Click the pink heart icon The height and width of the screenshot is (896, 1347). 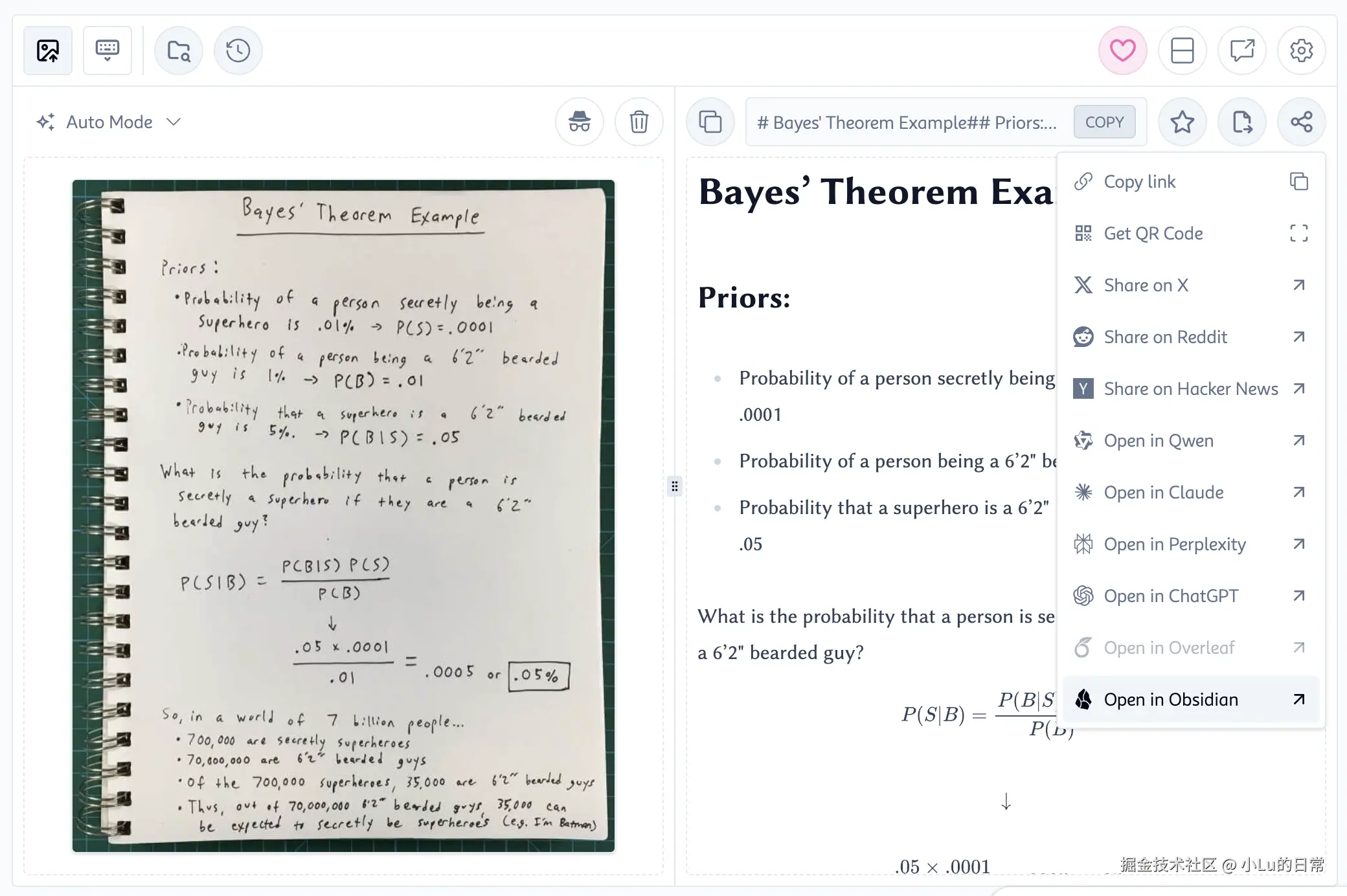click(x=1122, y=50)
